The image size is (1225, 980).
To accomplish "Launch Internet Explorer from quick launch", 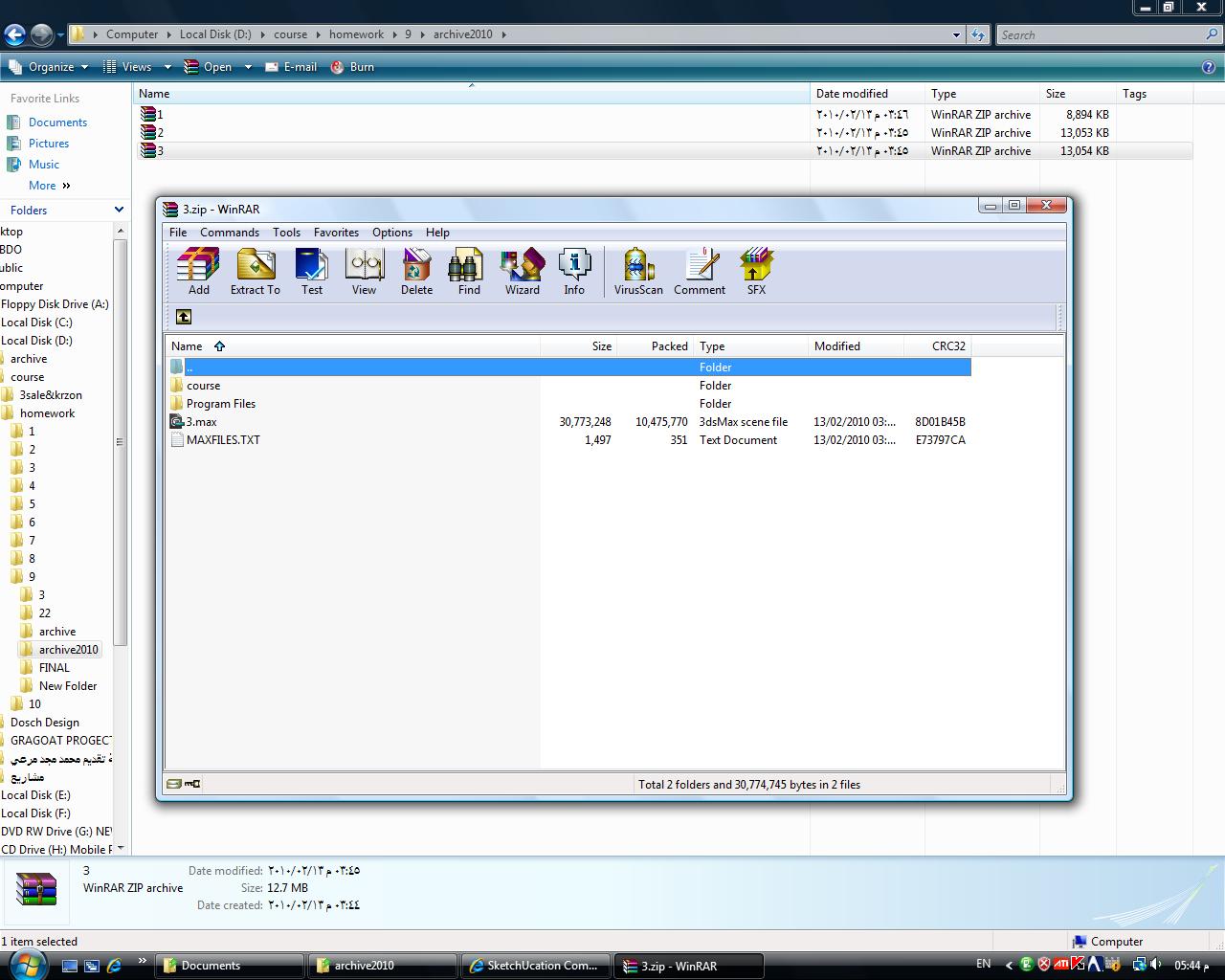I will click(x=114, y=966).
